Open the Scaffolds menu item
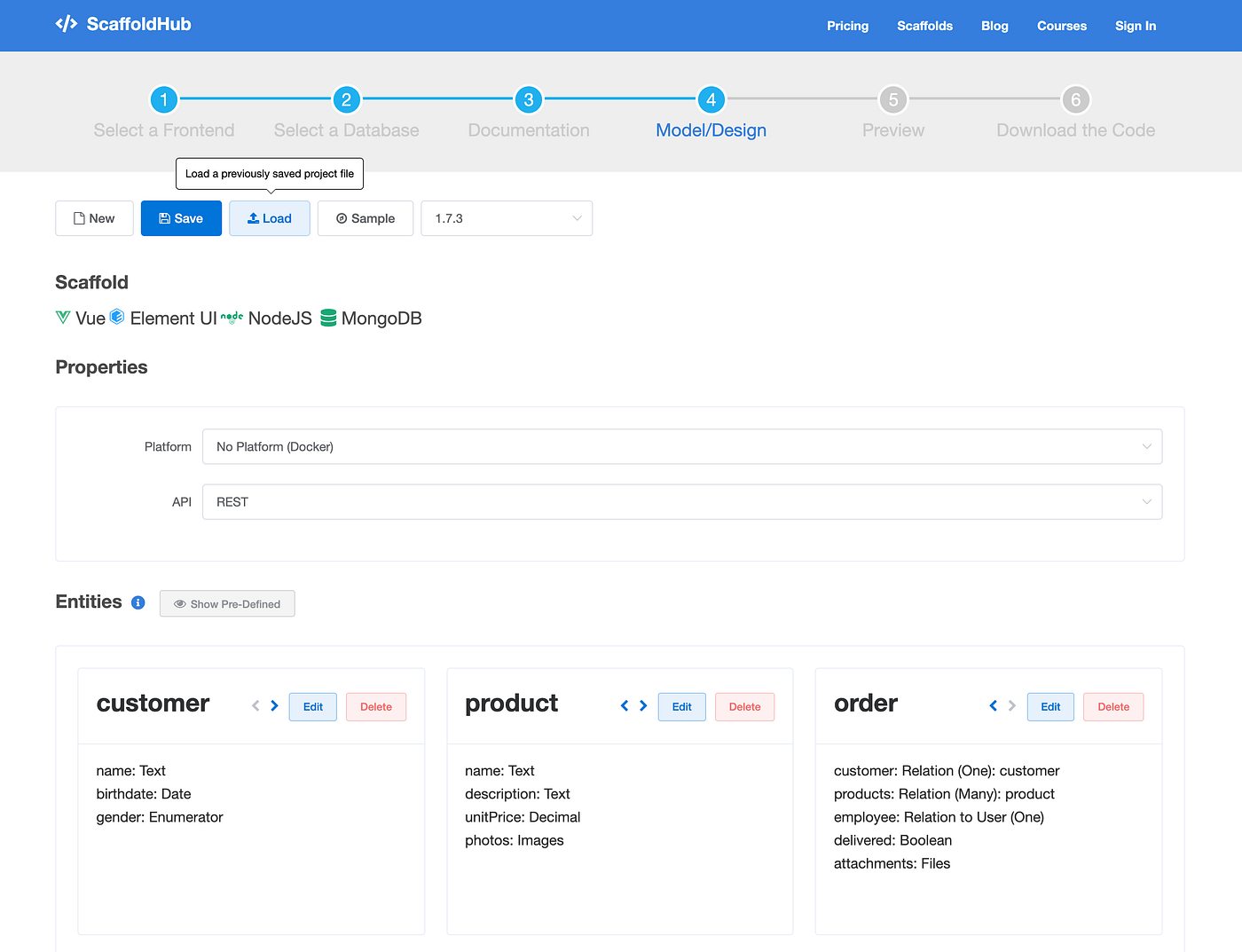Screen dimensions: 1242x952 tap(924, 26)
